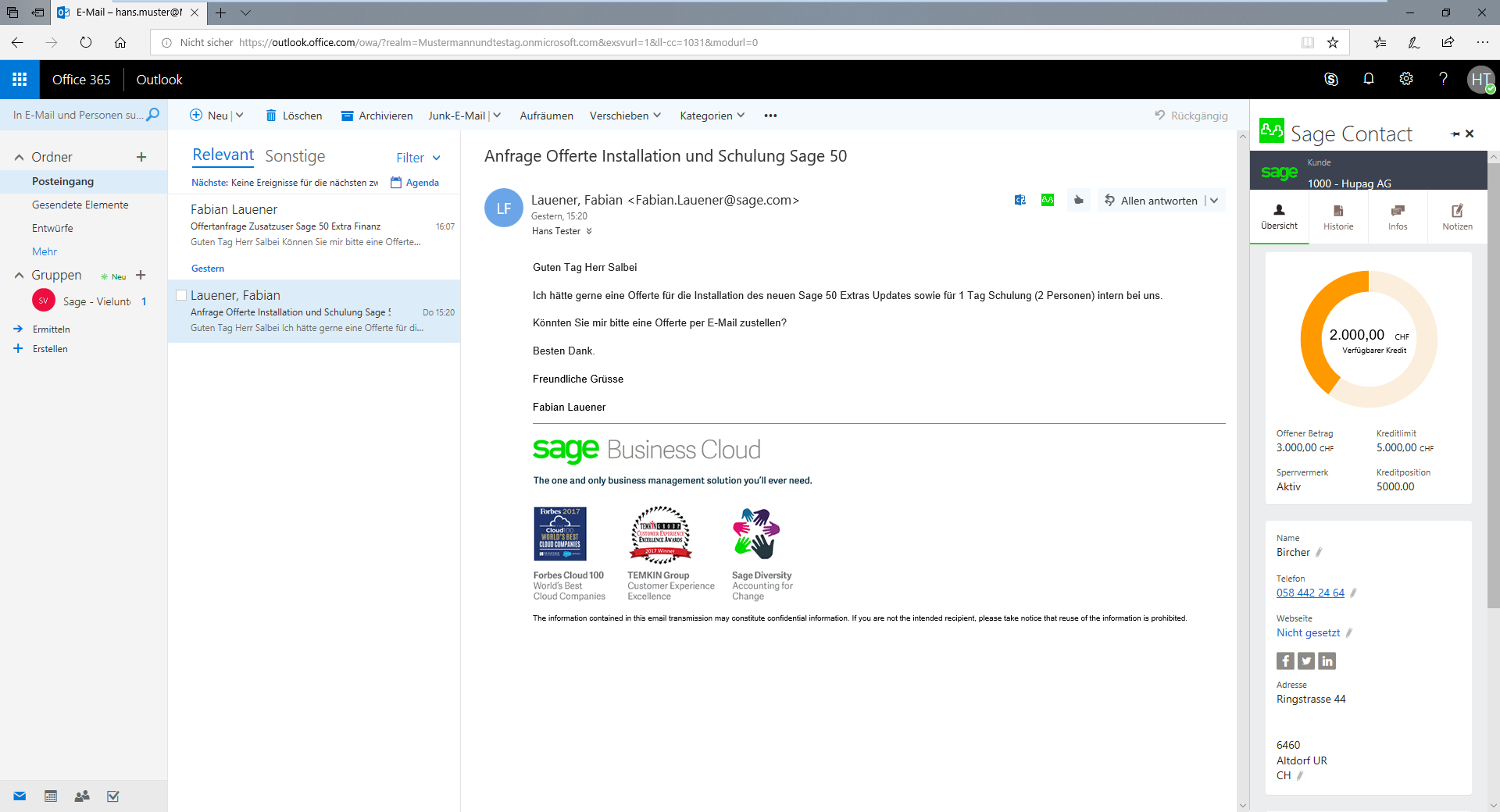The height and width of the screenshot is (812, 1500).
Task: Open Sage - Vielunt group
Action: 84,301
